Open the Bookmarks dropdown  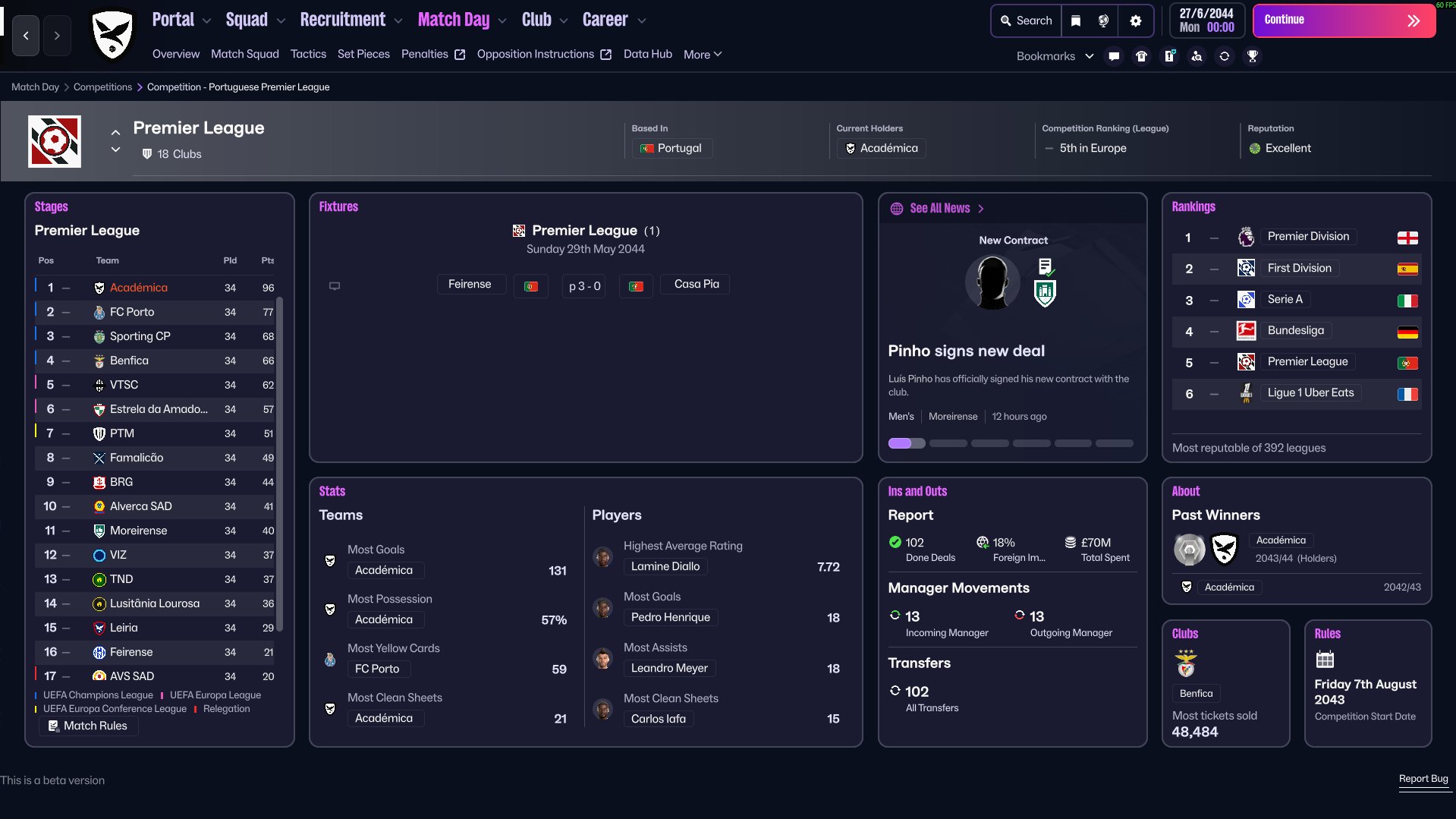(1055, 56)
